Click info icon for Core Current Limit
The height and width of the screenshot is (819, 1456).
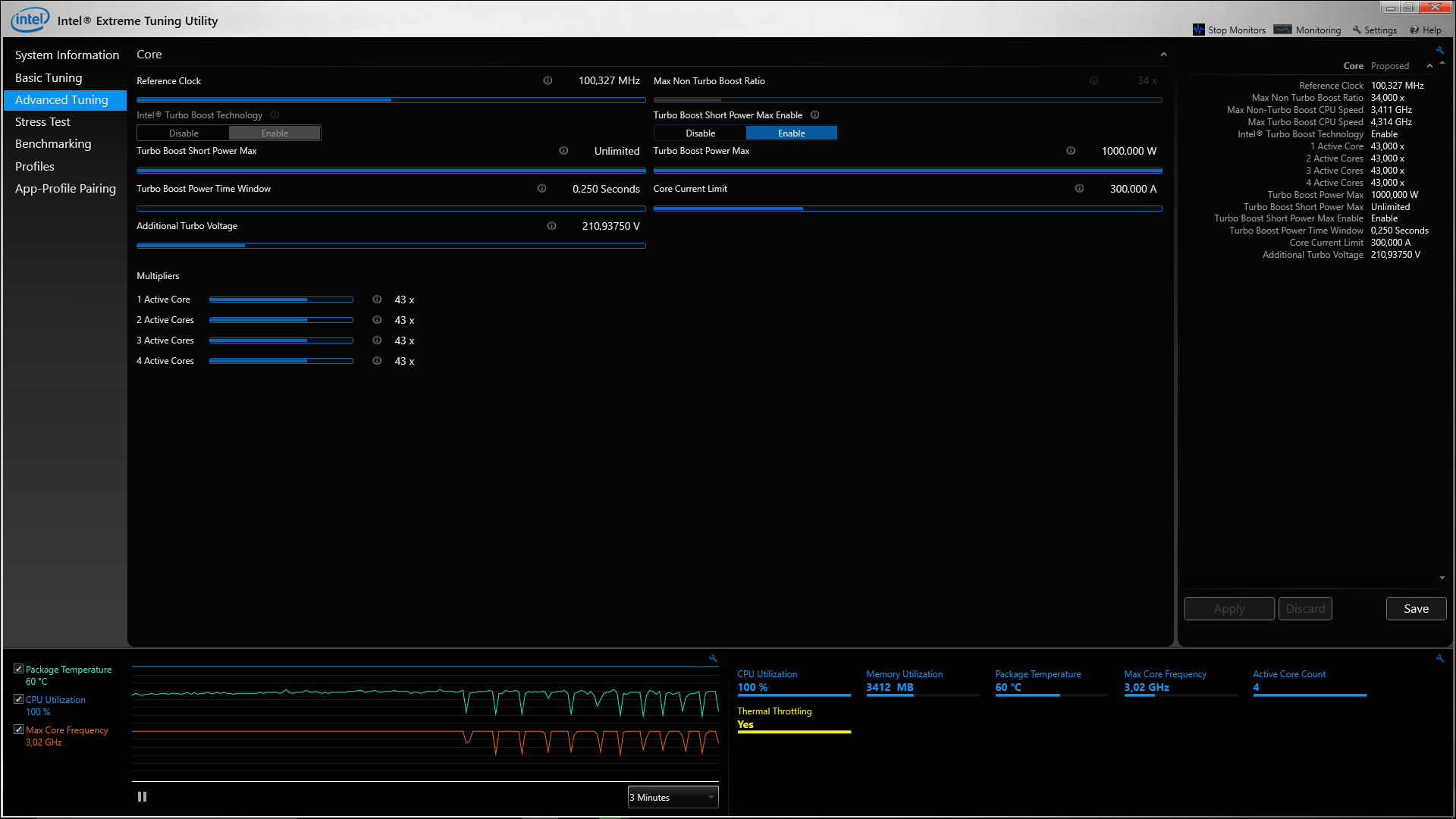pos(1079,188)
